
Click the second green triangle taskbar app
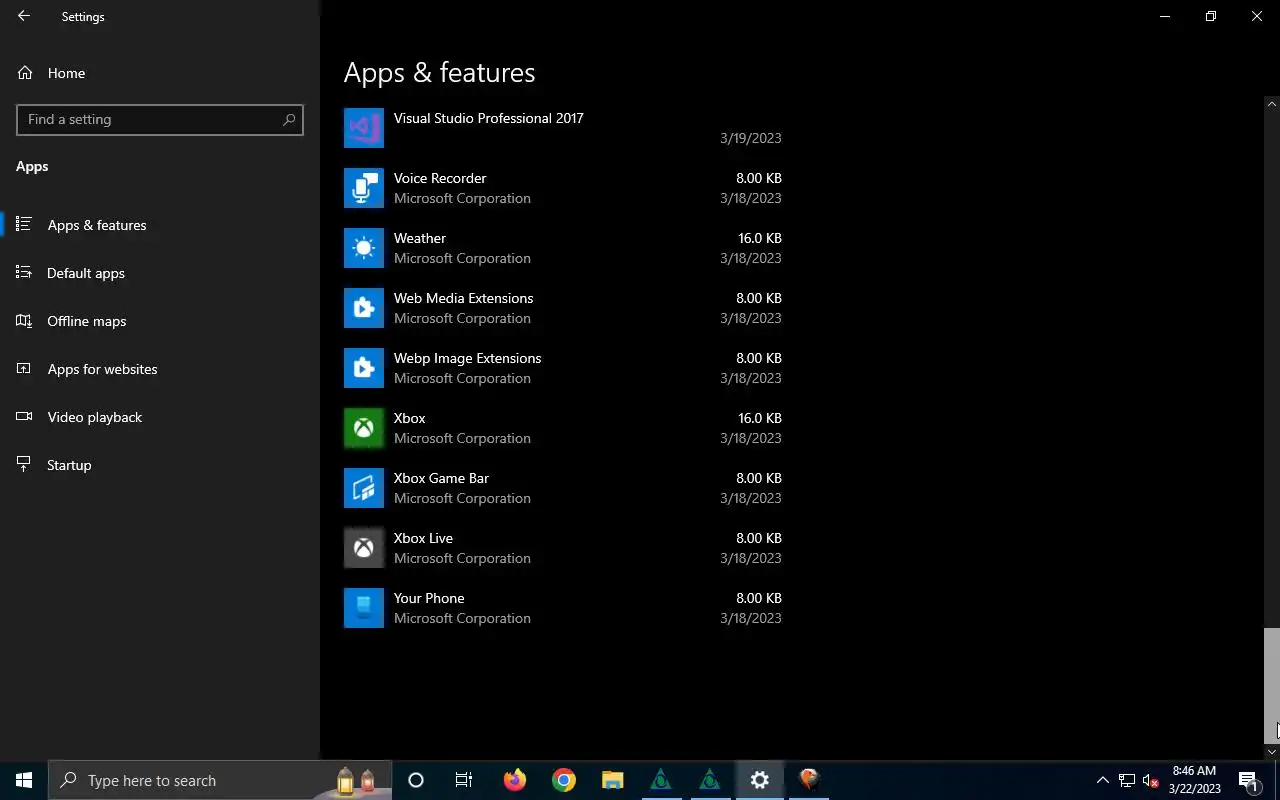(710, 780)
